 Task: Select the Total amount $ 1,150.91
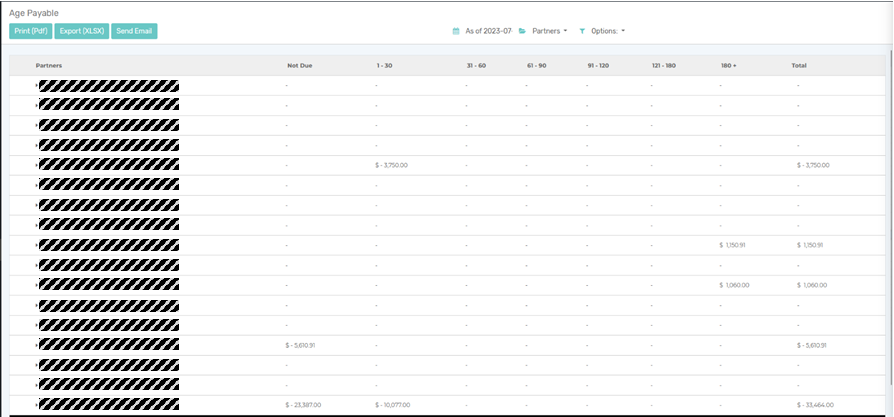pyautogui.click(x=810, y=245)
